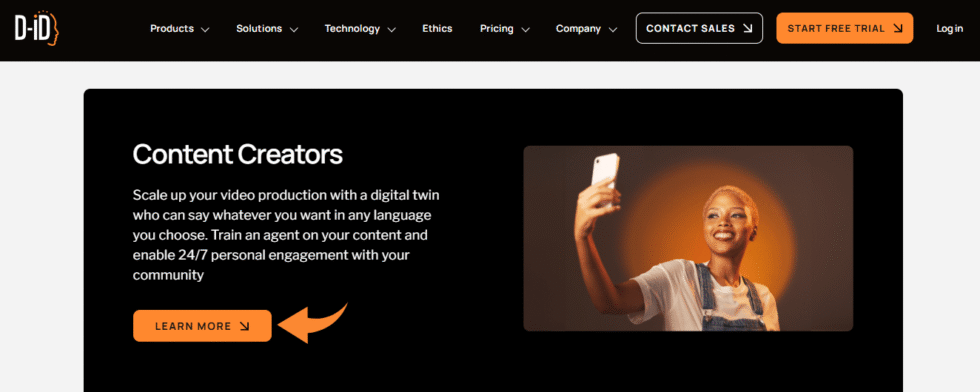Screen dimensions: 980x392
Task: Click the arrow icon in Contact Sales
Action: tap(748, 28)
